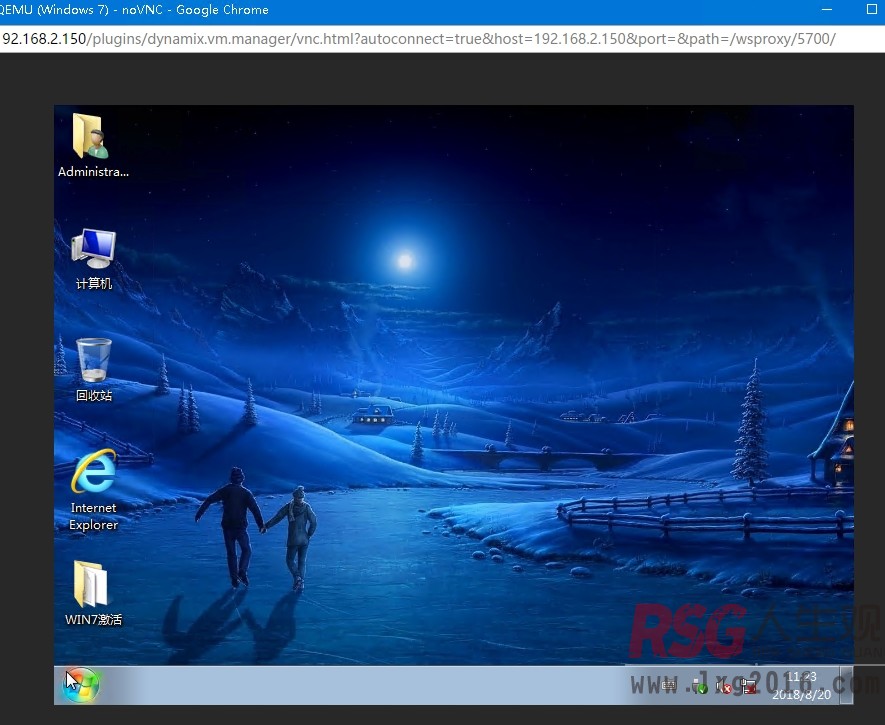Open the Administrator user folder icon
This screenshot has height=725, width=885.
pos(92,145)
